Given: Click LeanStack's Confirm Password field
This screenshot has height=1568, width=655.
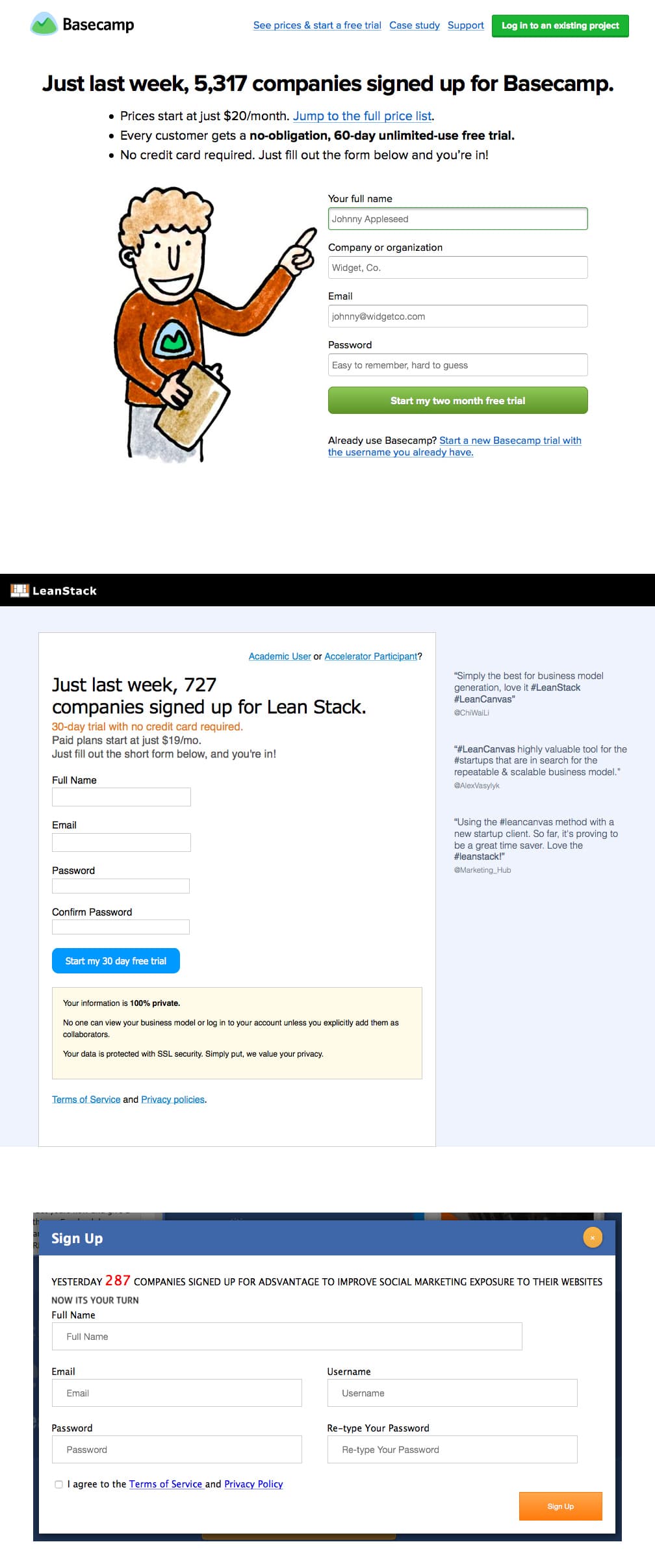Looking at the screenshot, I should (121, 927).
